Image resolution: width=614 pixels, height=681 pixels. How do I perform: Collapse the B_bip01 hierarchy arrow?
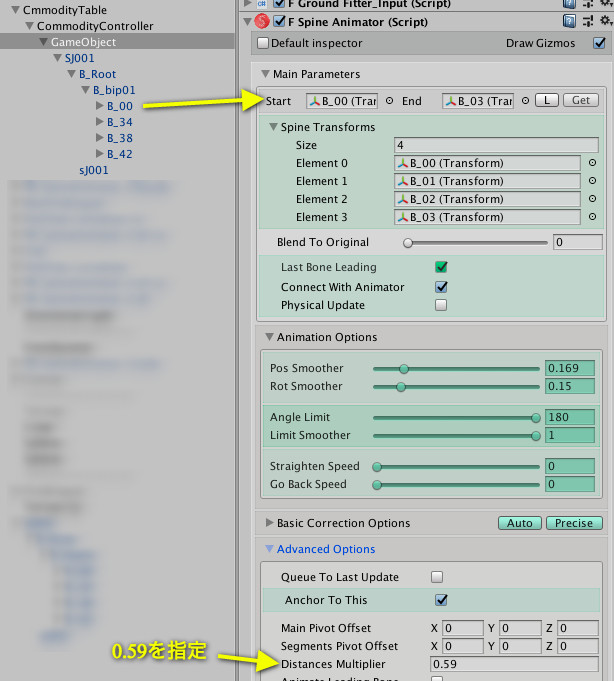coord(86,90)
